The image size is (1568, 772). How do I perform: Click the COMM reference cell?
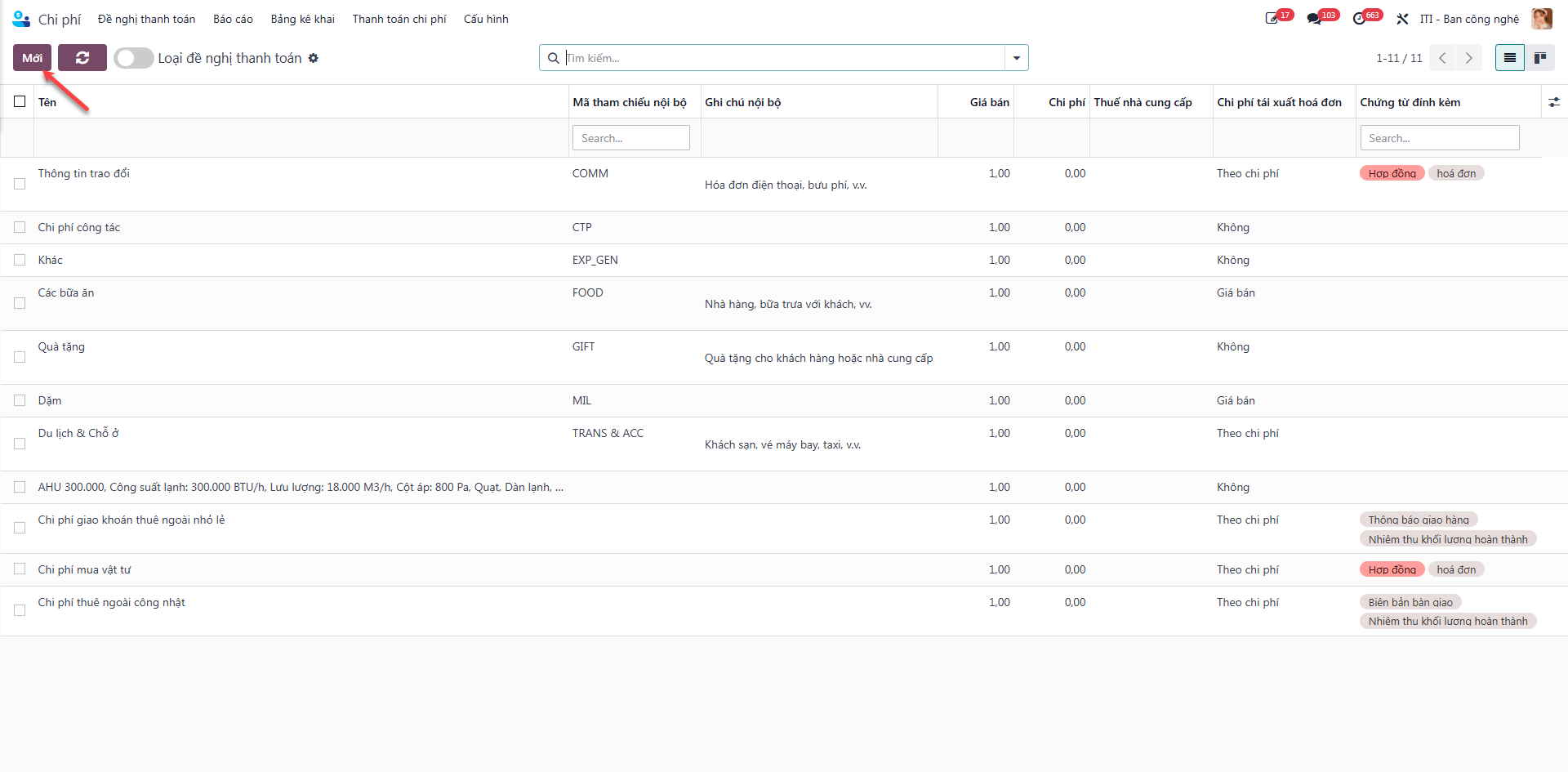pos(590,173)
